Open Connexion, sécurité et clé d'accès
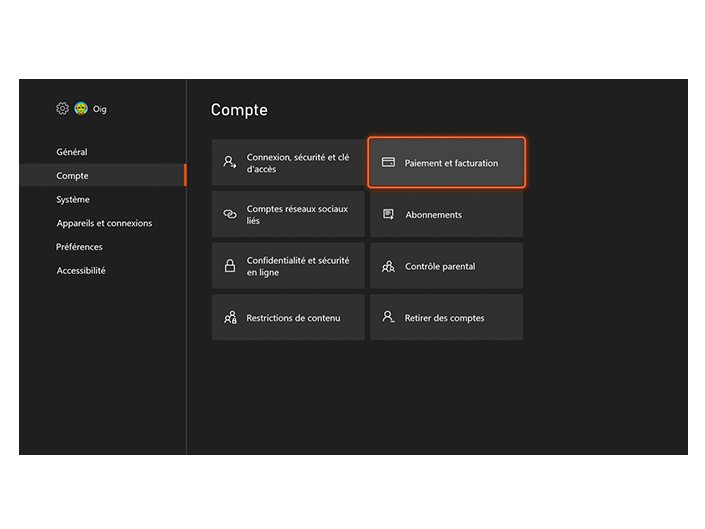Viewport: 705px width, 529px height. (288, 163)
